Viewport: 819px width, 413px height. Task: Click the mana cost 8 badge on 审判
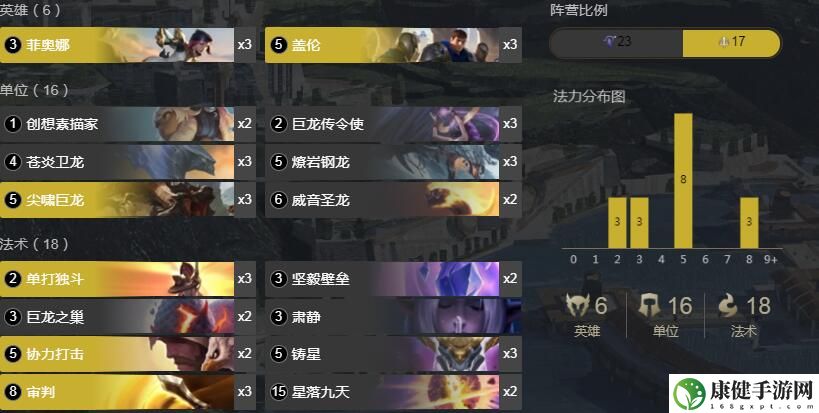[x=13, y=392]
